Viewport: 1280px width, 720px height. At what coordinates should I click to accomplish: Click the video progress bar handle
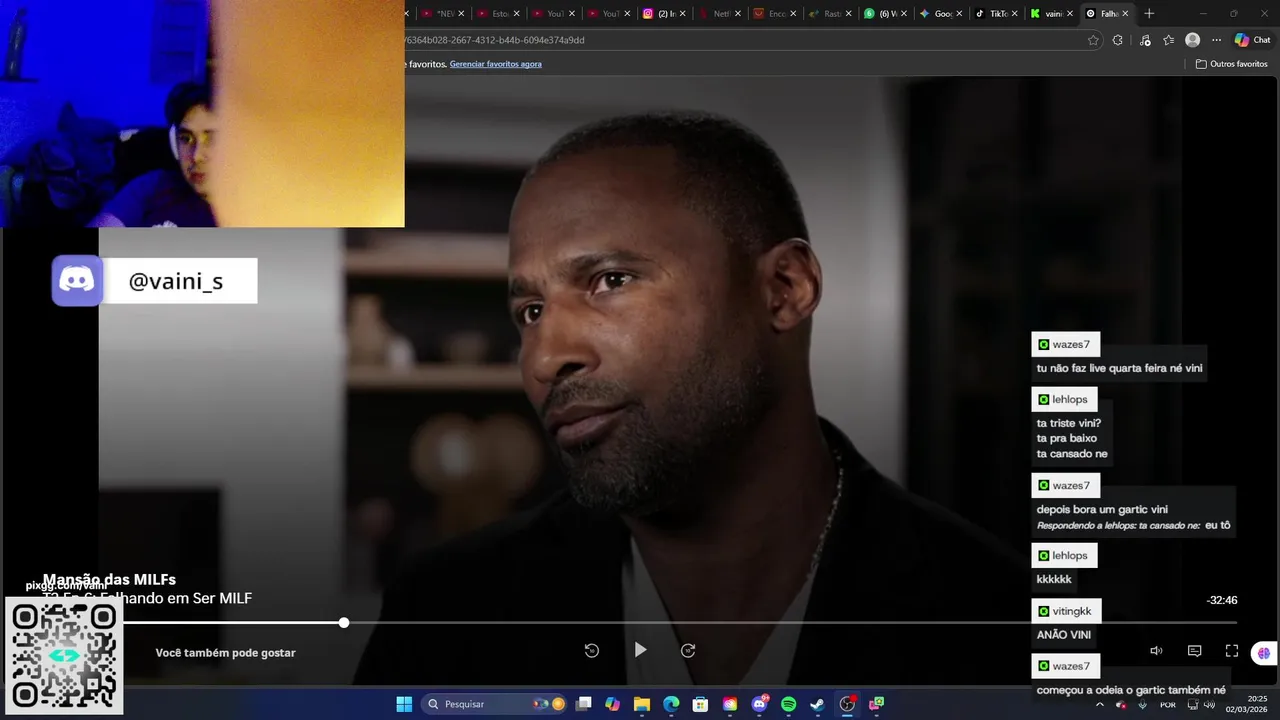[x=344, y=622]
